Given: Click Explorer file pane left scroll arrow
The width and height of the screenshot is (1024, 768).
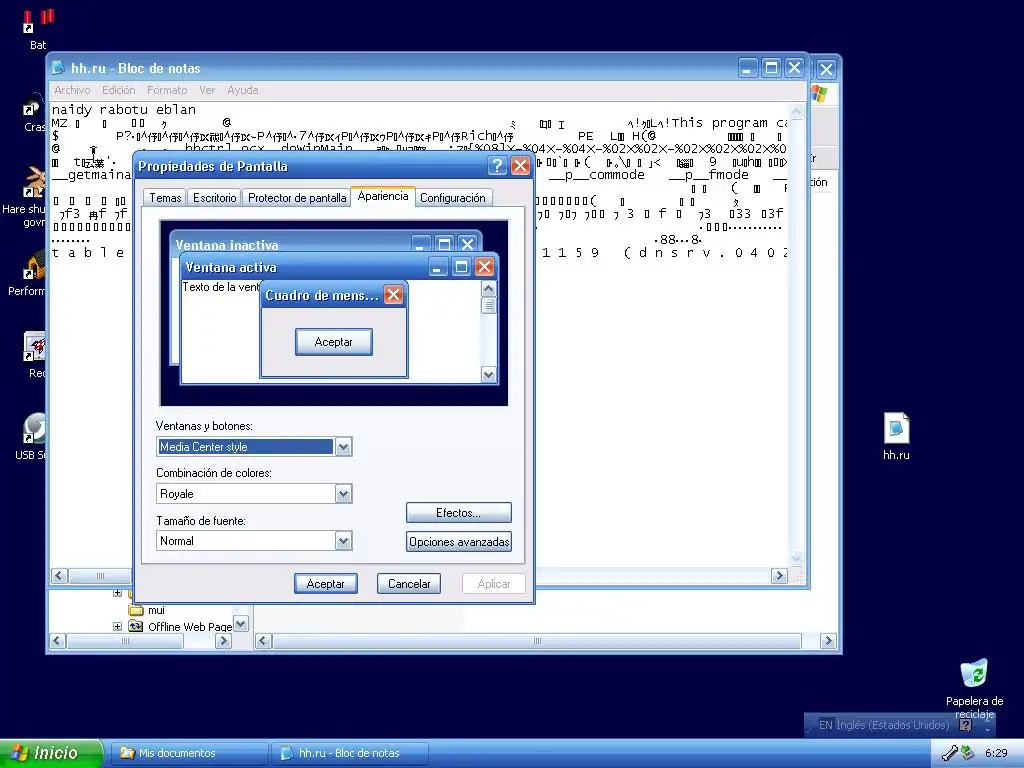Looking at the screenshot, I should [x=263, y=641].
